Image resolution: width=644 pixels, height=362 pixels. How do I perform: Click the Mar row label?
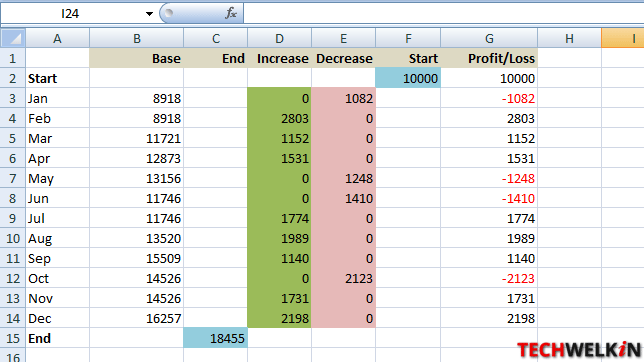[x=40, y=138]
